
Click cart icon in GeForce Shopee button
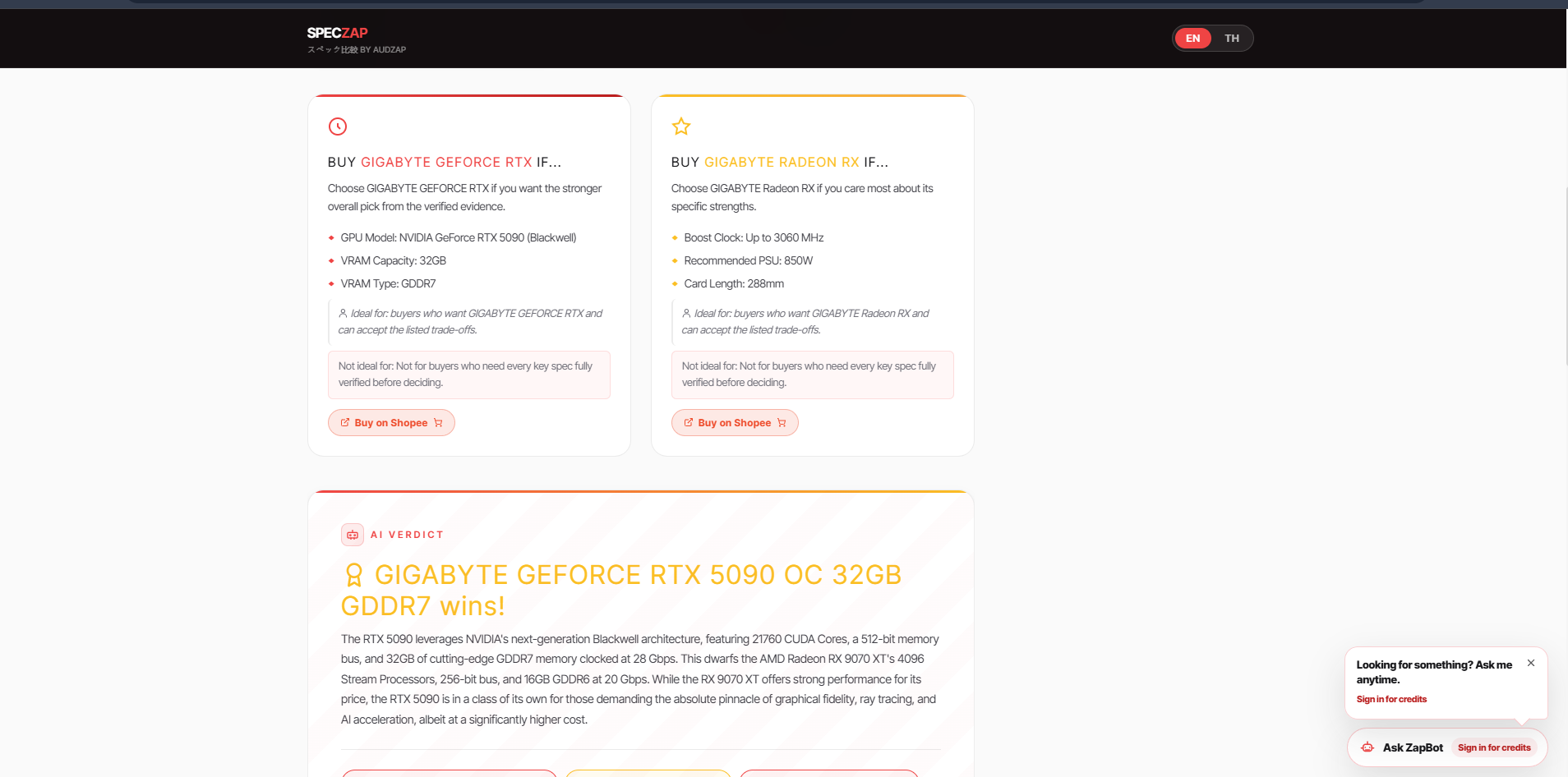click(x=438, y=423)
